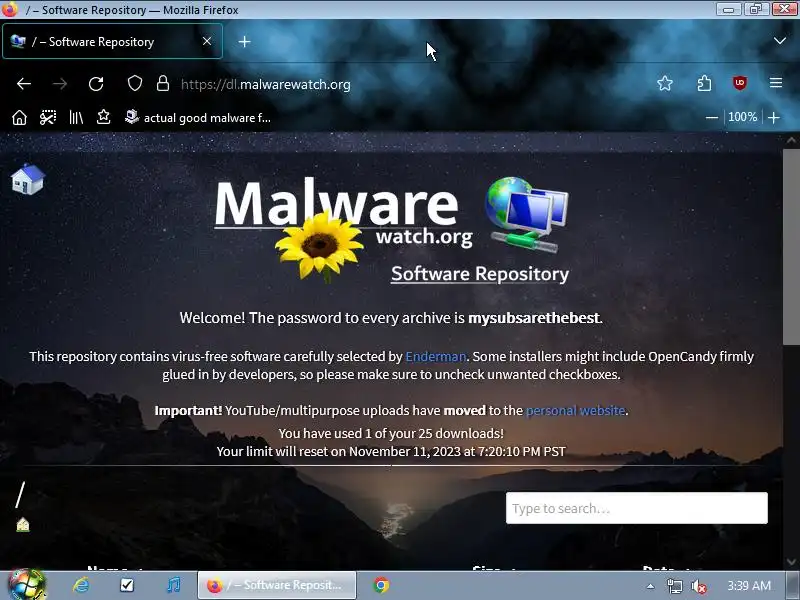Open the Enderman link
The image size is (800, 600).
coord(436,356)
